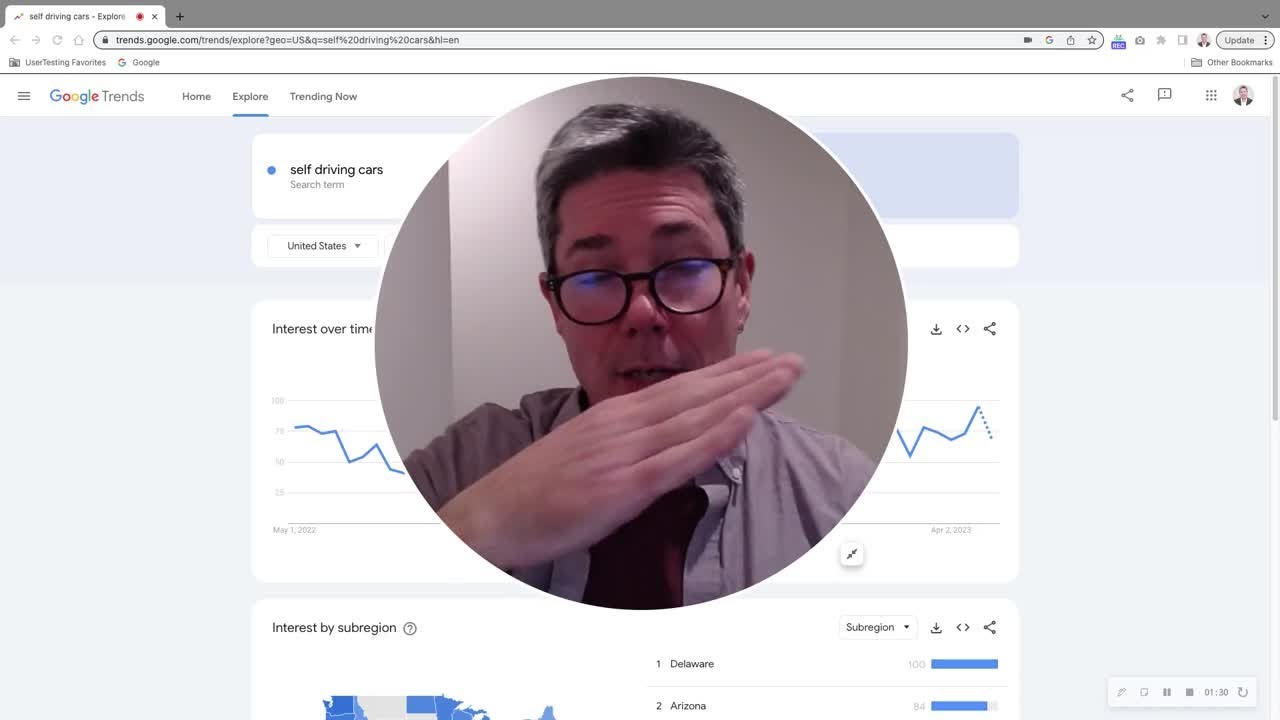Click the screenshot camera extension
Image resolution: width=1280 pixels, height=720 pixels.
[x=1140, y=40]
